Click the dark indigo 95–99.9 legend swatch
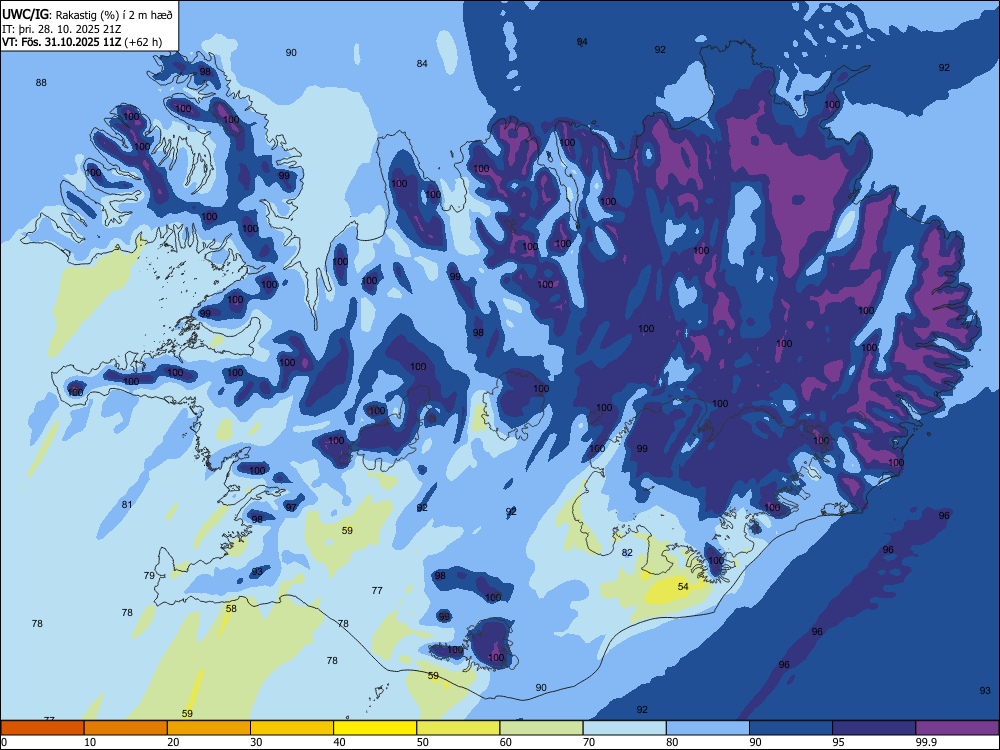Screen dimensions: 1000x750 coord(874,728)
